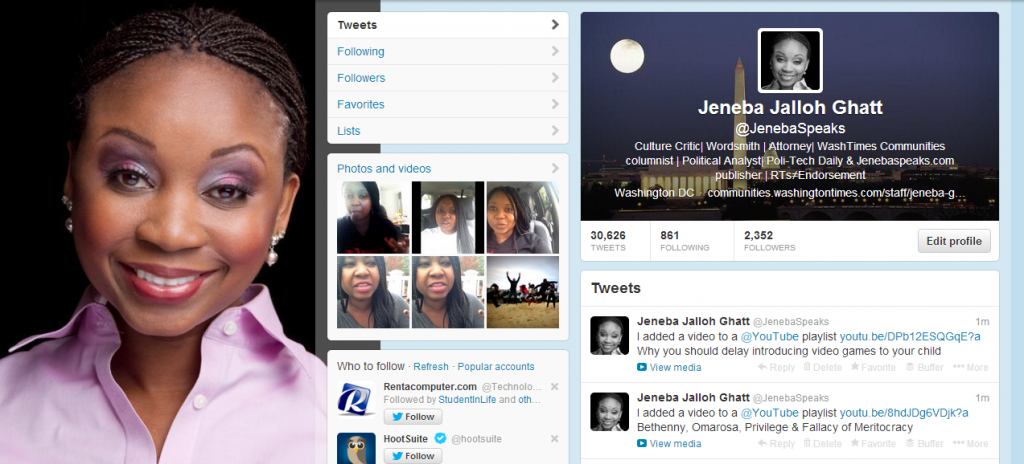Reply to the video games tweet
1024x464 pixels.
(x=776, y=367)
